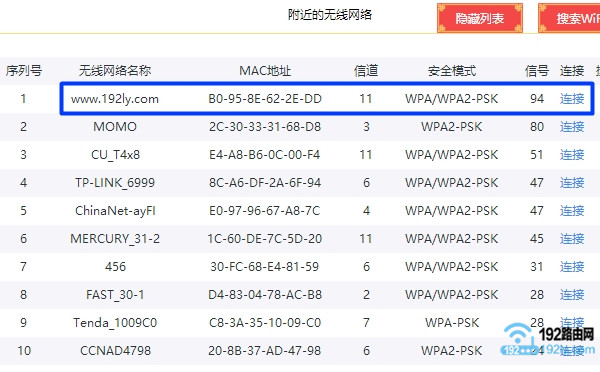Click the 附近的无线网络 title

(330, 15)
